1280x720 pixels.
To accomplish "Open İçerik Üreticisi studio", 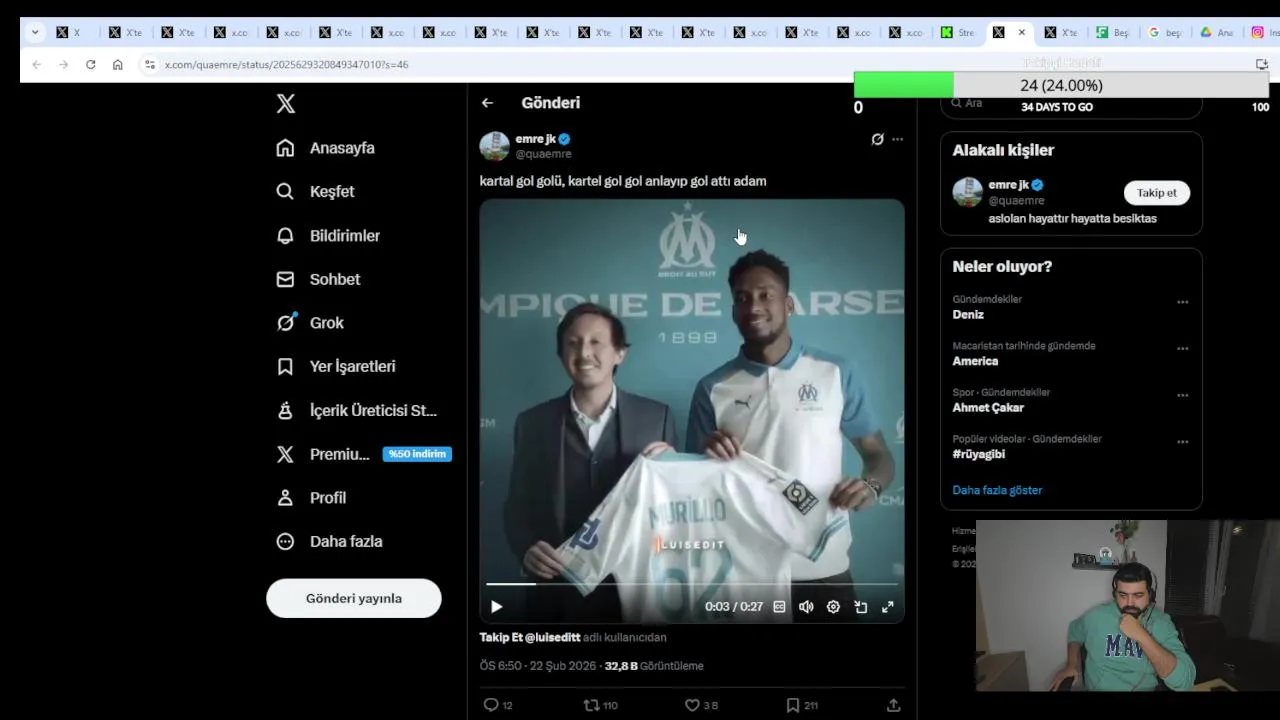I will pos(357,410).
